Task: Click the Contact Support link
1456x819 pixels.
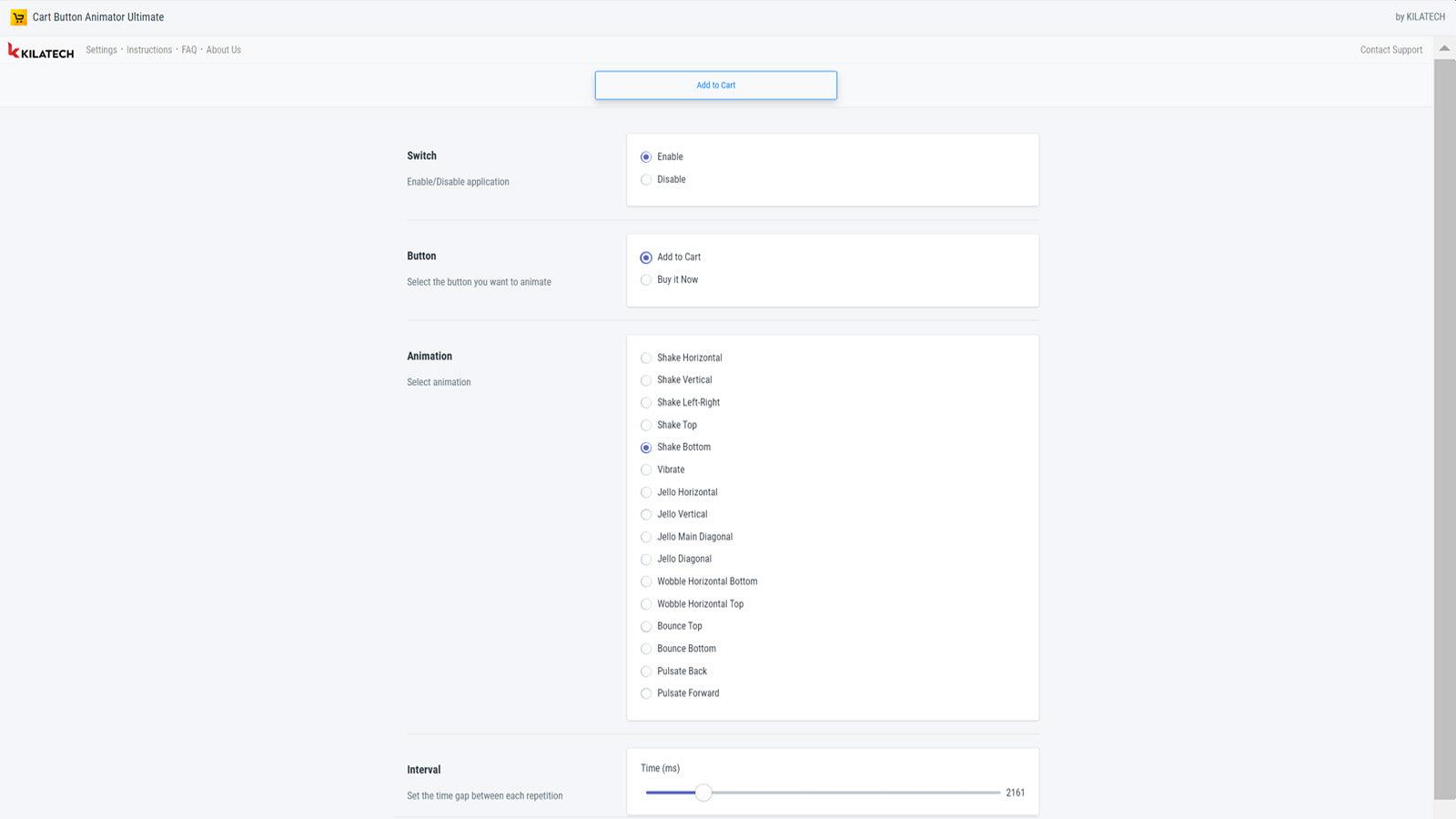Action: tap(1390, 50)
